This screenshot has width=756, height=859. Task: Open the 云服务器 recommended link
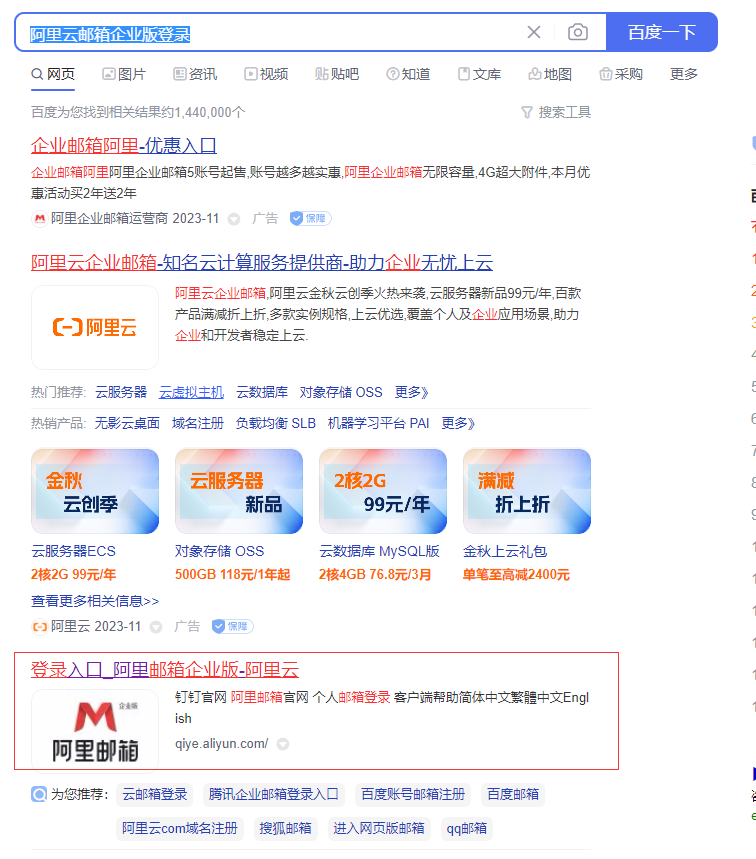(121, 392)
